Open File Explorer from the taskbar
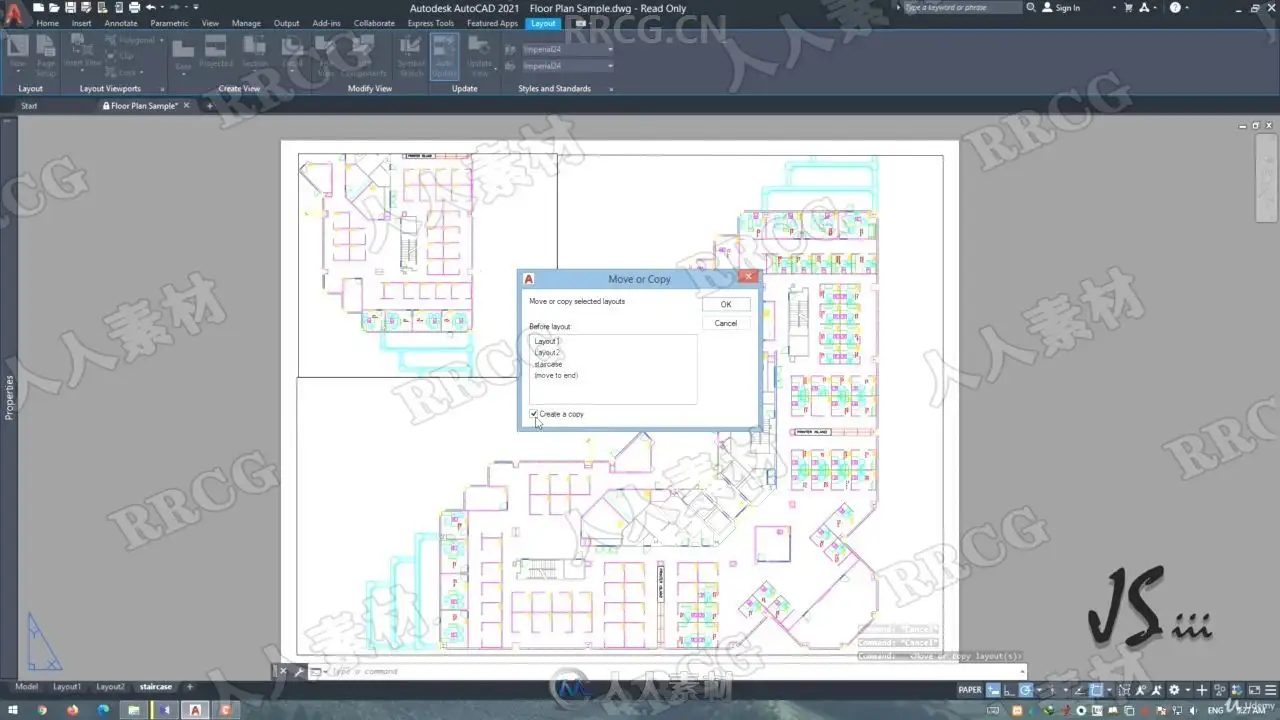 133,710
